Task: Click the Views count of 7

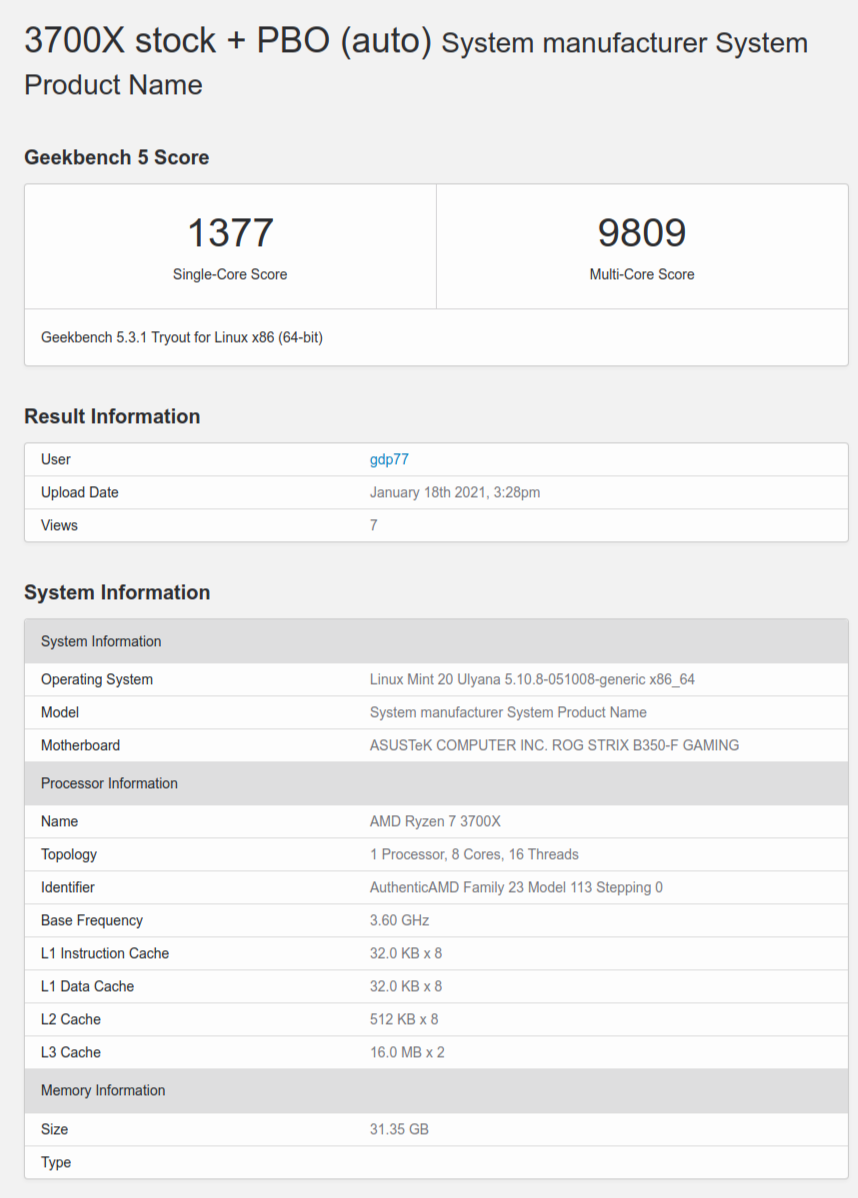Action: point(372,525)
